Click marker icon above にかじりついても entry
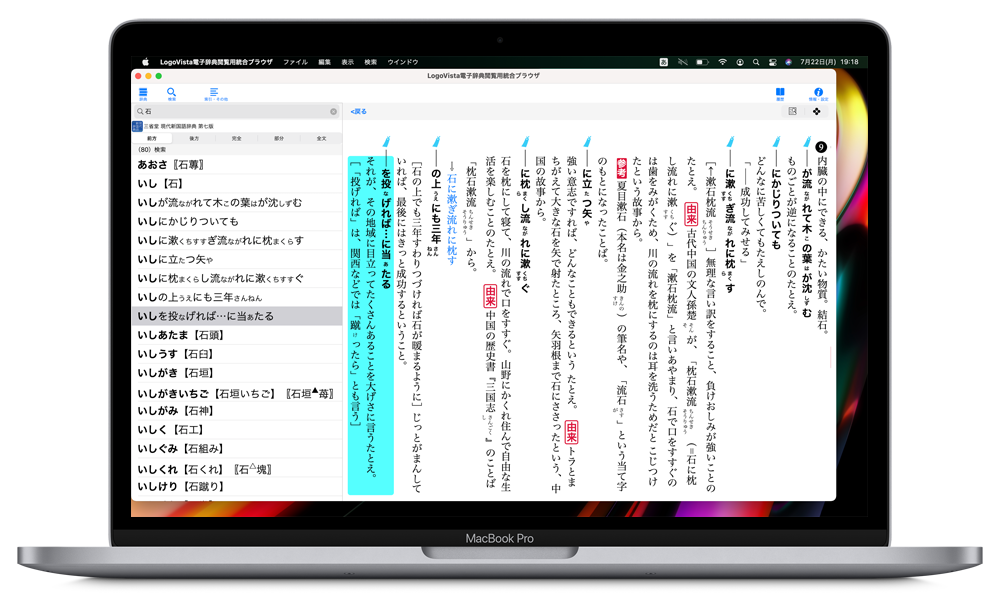This screenshot has width=1000, height=600. coord(777,142)
